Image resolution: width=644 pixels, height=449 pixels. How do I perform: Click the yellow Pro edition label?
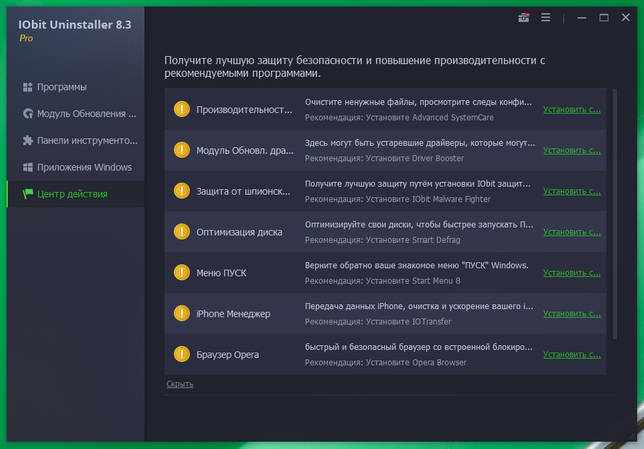pos(26,38)
